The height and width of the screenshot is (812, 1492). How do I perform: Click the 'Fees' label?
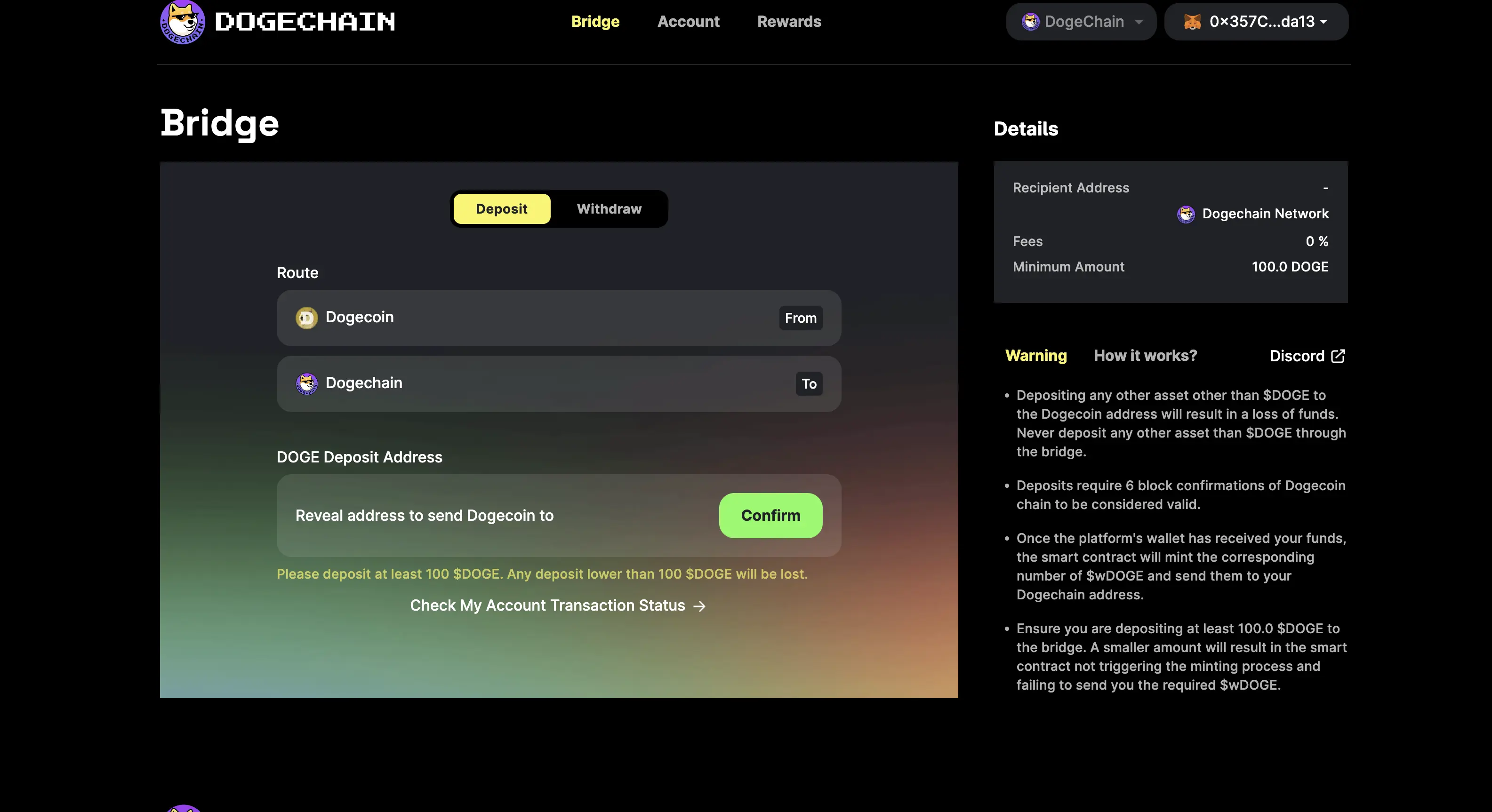point(1027,241)
